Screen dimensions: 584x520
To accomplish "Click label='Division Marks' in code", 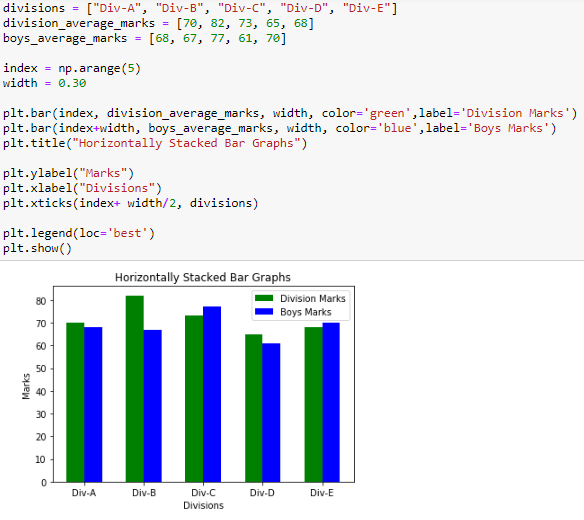I will pos(495,113).
